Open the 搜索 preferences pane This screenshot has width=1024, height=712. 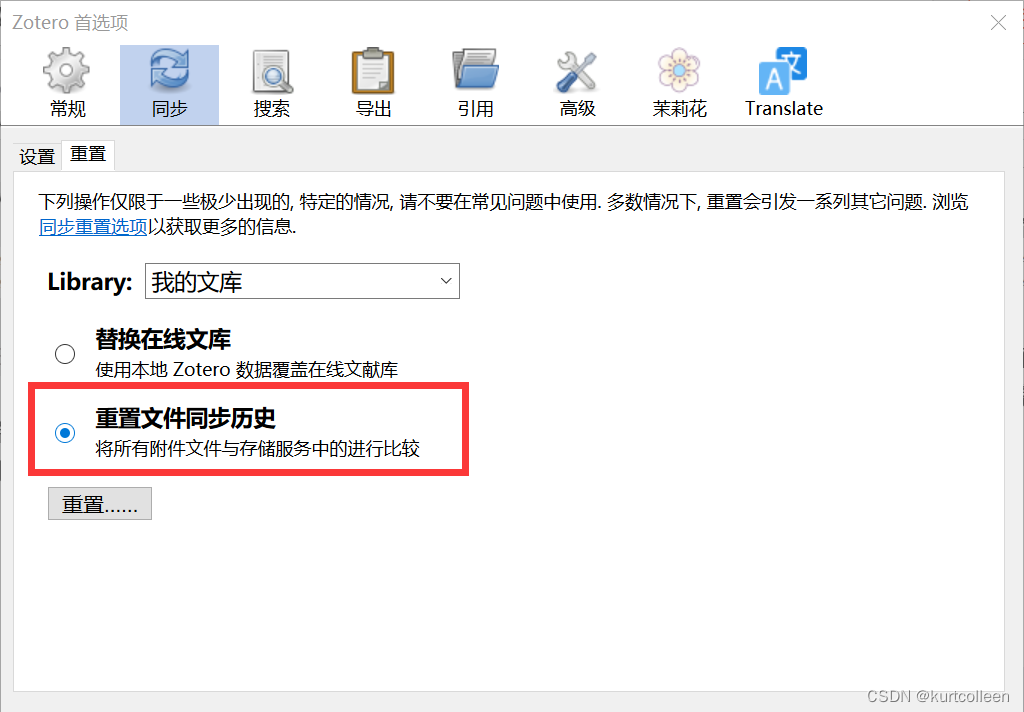(271, 80)
